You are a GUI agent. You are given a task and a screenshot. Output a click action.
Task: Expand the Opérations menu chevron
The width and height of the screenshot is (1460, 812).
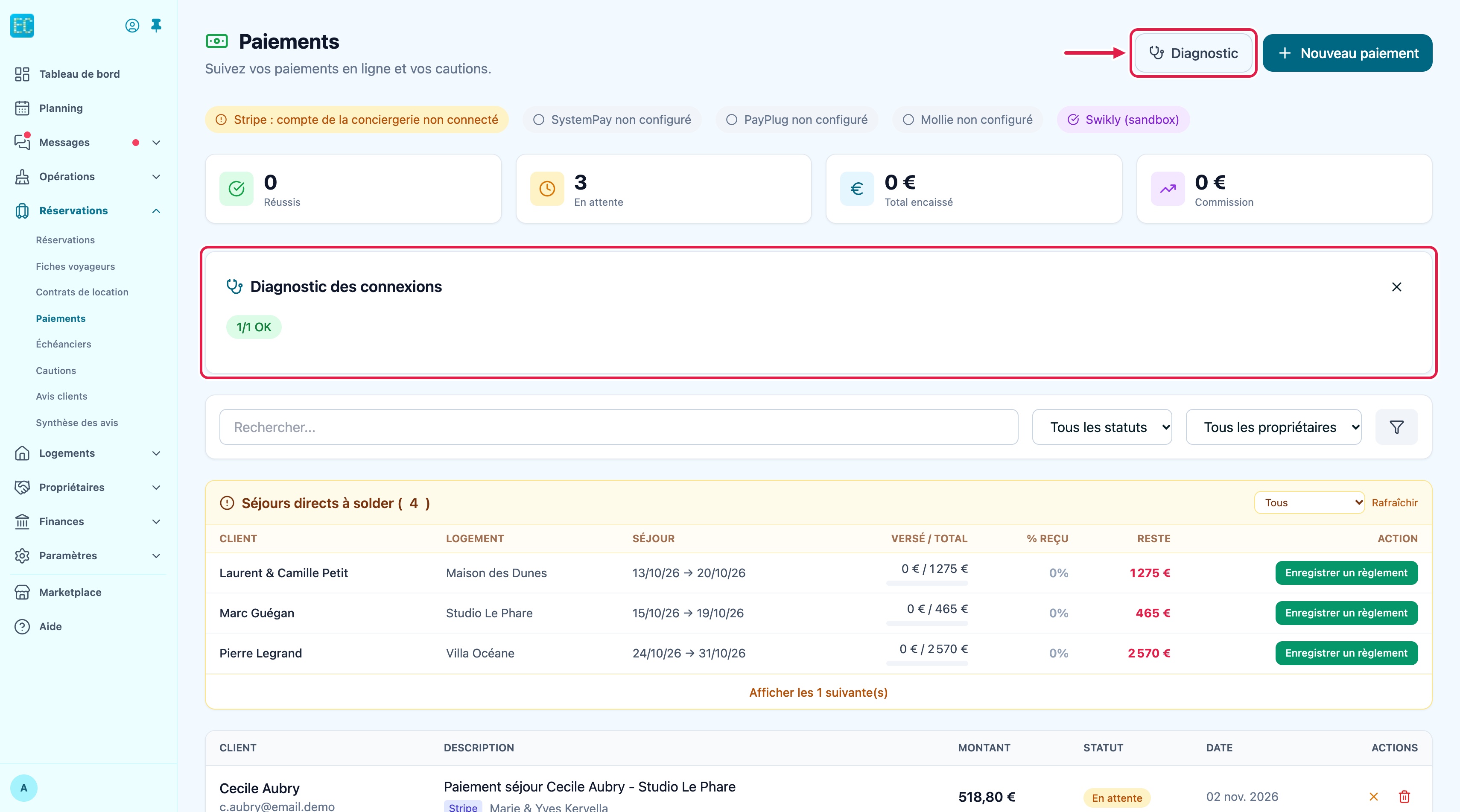point(156,177)
